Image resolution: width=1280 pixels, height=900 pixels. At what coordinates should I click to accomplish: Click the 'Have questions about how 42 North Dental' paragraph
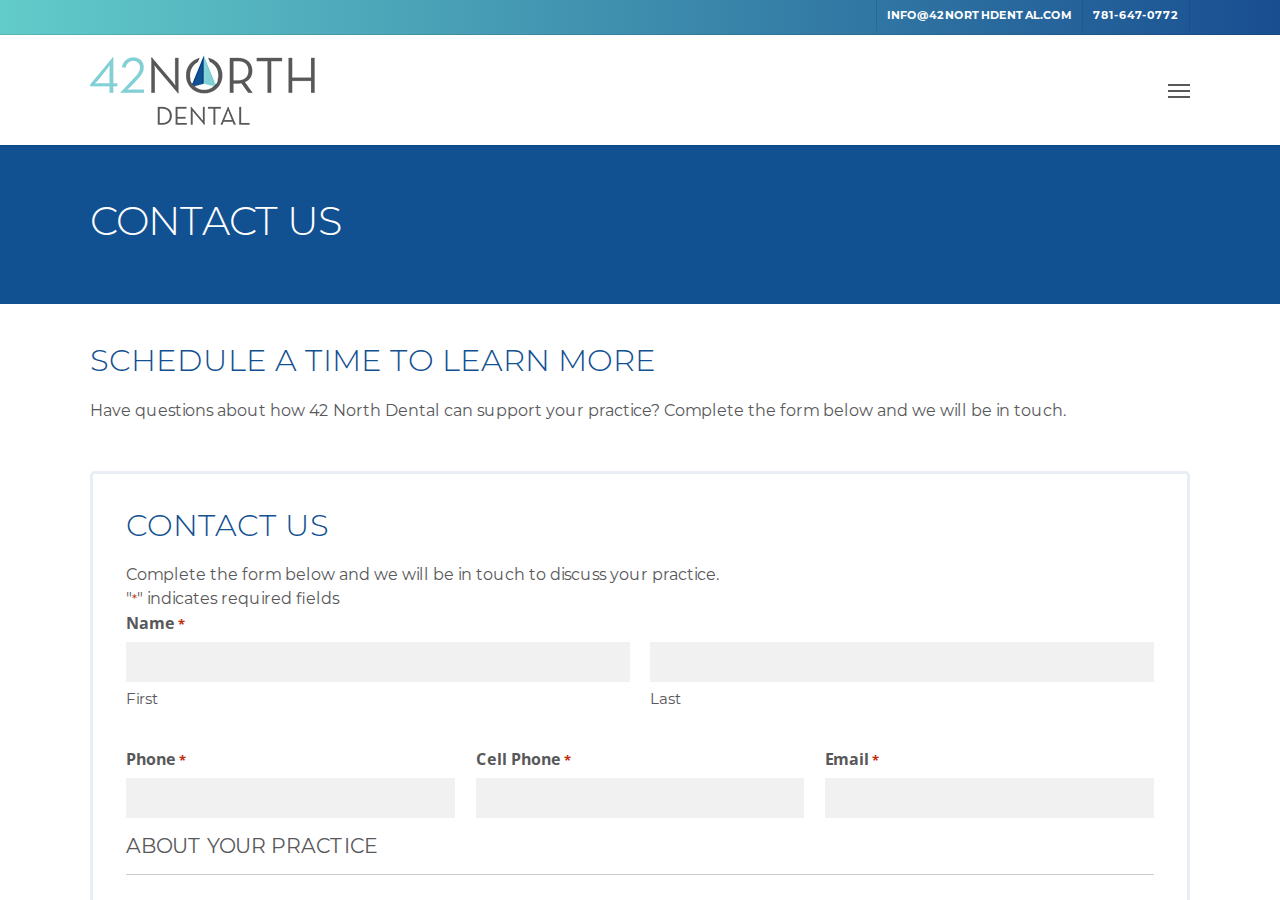[578, 411]
